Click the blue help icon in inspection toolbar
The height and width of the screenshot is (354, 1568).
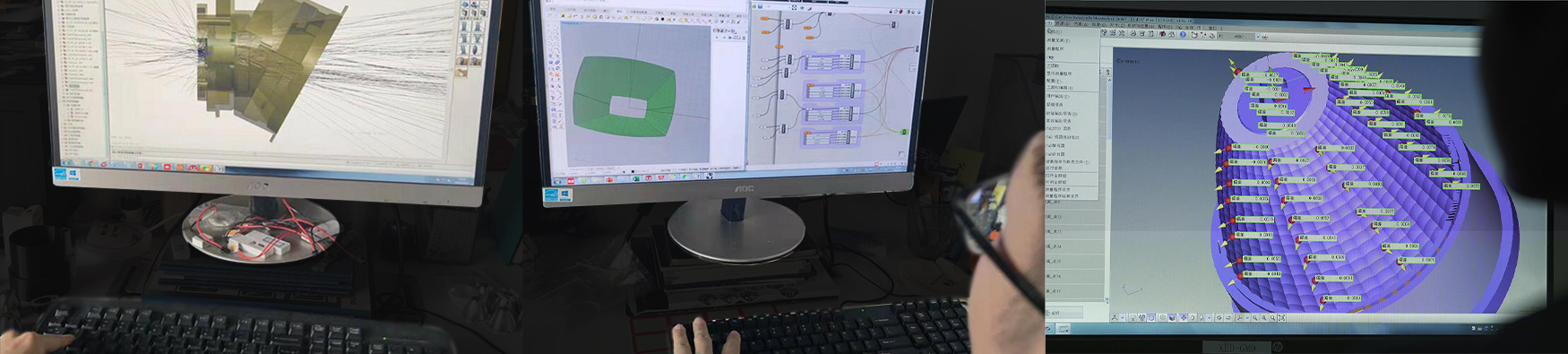click(1183, 35)
